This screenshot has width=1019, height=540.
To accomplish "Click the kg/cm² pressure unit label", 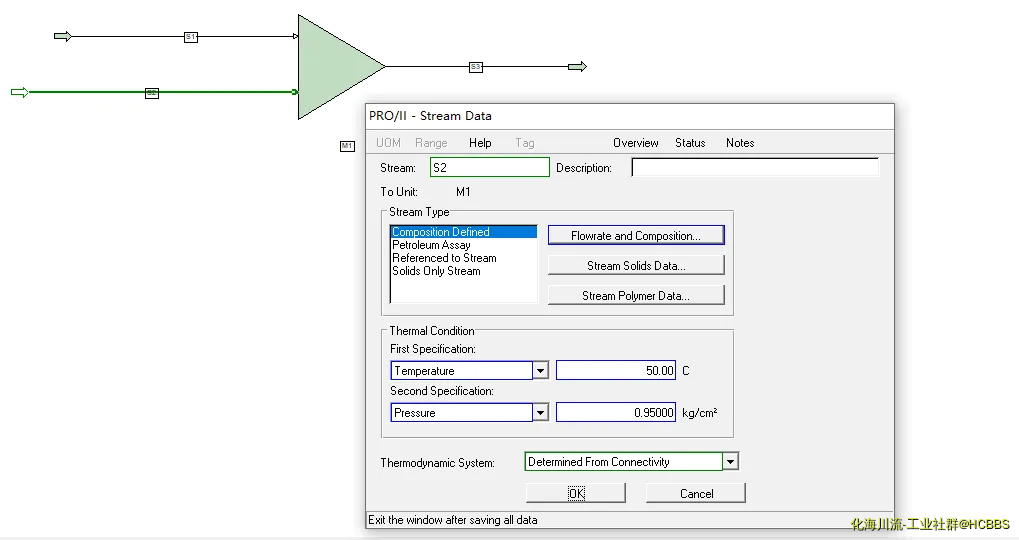I will click(x=700, y=413).
